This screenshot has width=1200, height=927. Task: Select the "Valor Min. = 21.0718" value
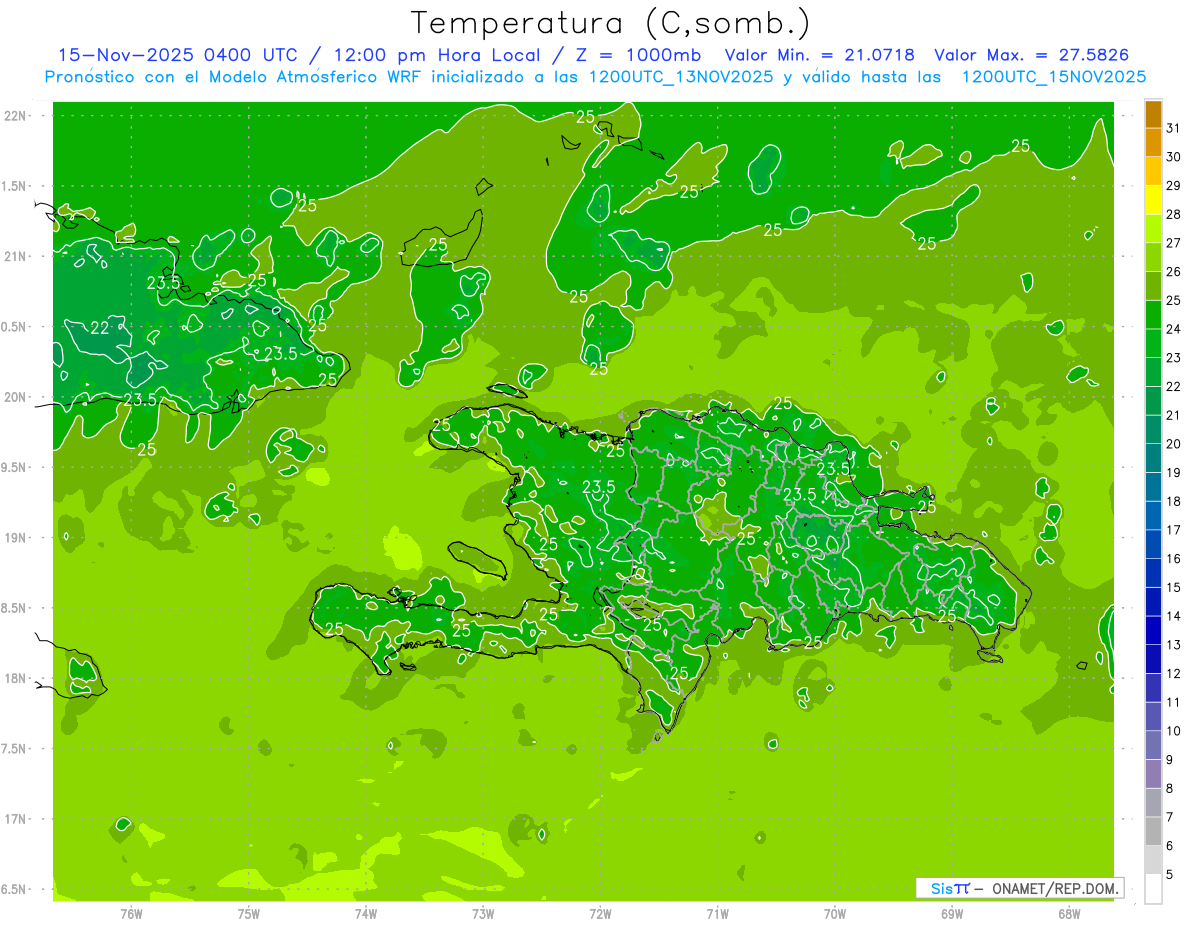[819, 56]
